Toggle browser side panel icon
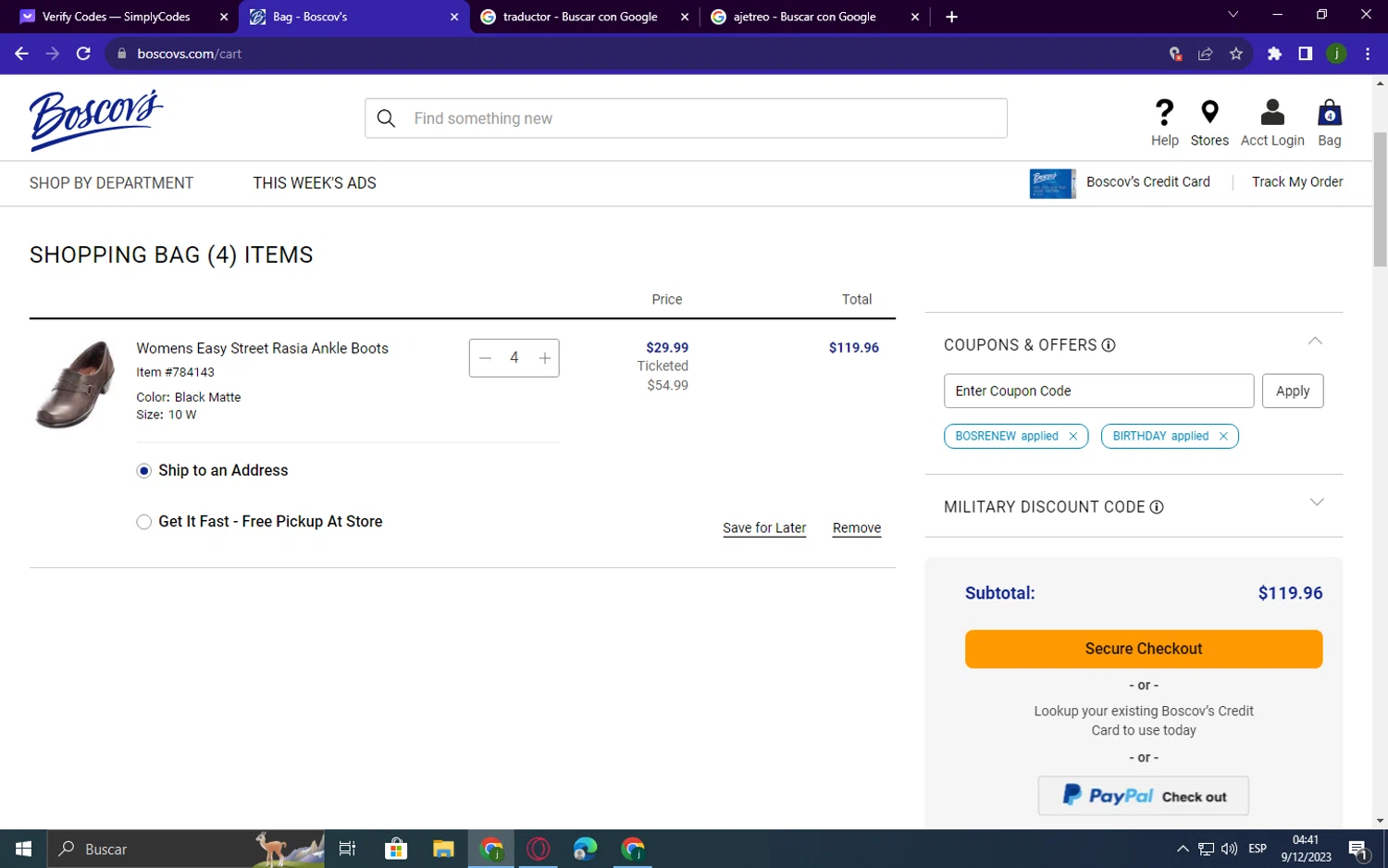Screen dimensions: 1388x868 point(1305,54)
